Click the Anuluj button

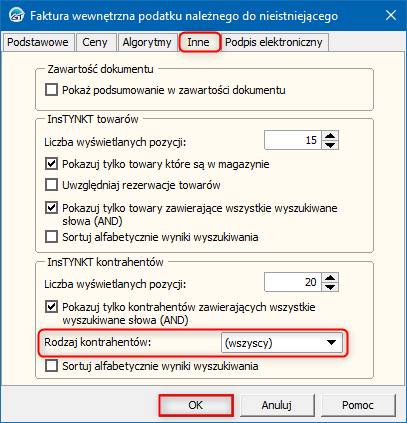tap(277, 405)
